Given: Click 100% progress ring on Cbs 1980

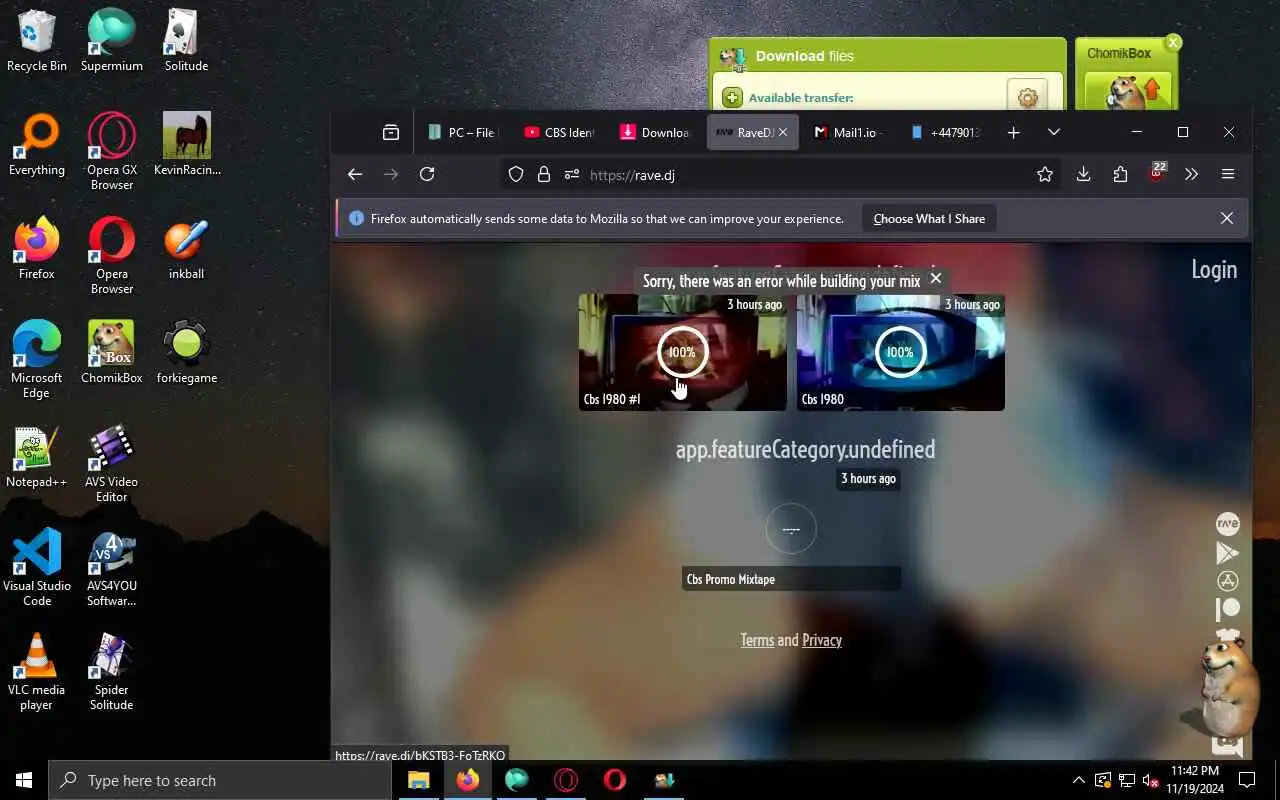Looking at the screenshot, I should 900,352.
